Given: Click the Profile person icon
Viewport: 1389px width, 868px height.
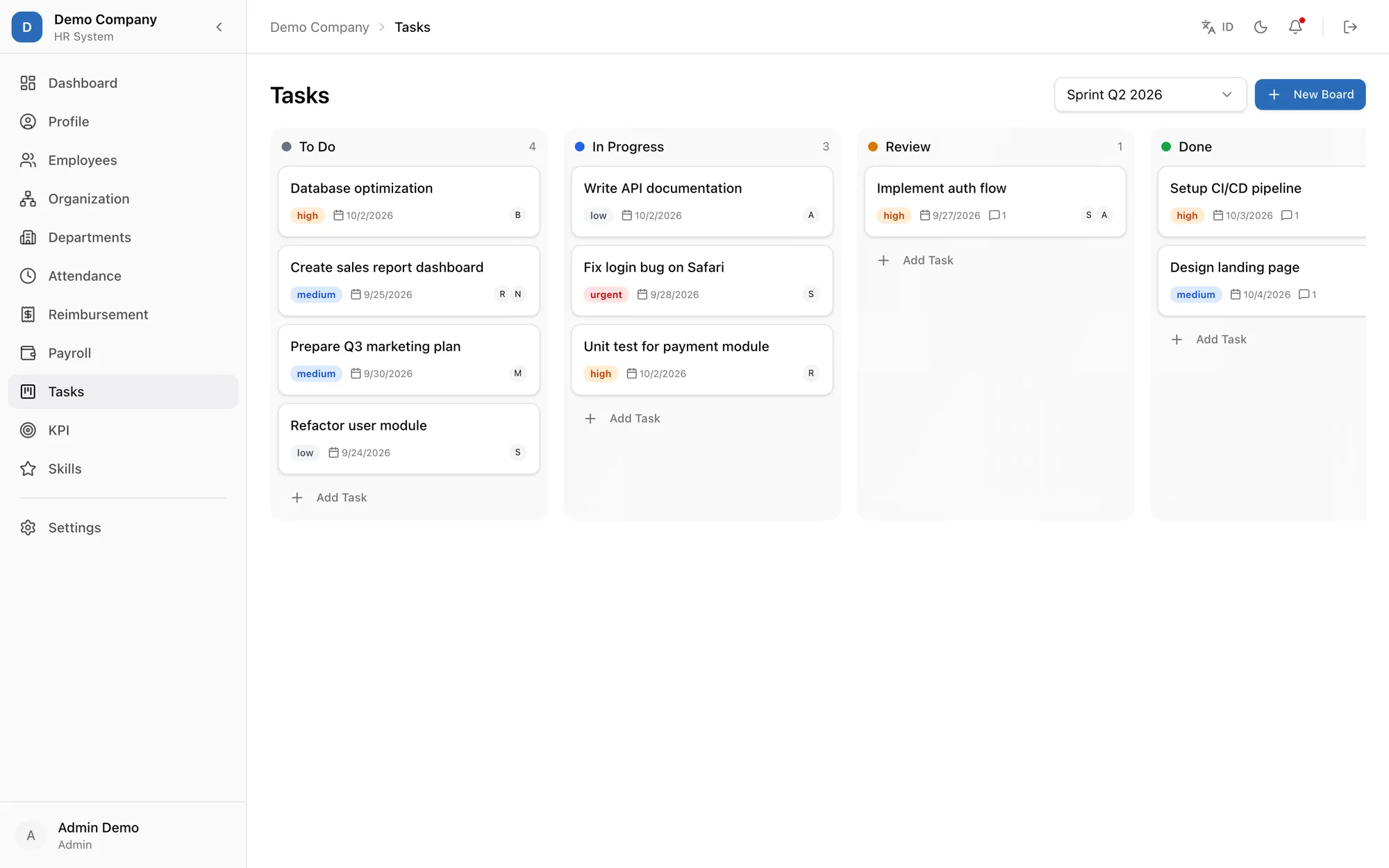Looking at the screenshot, I should click(28, 122).
